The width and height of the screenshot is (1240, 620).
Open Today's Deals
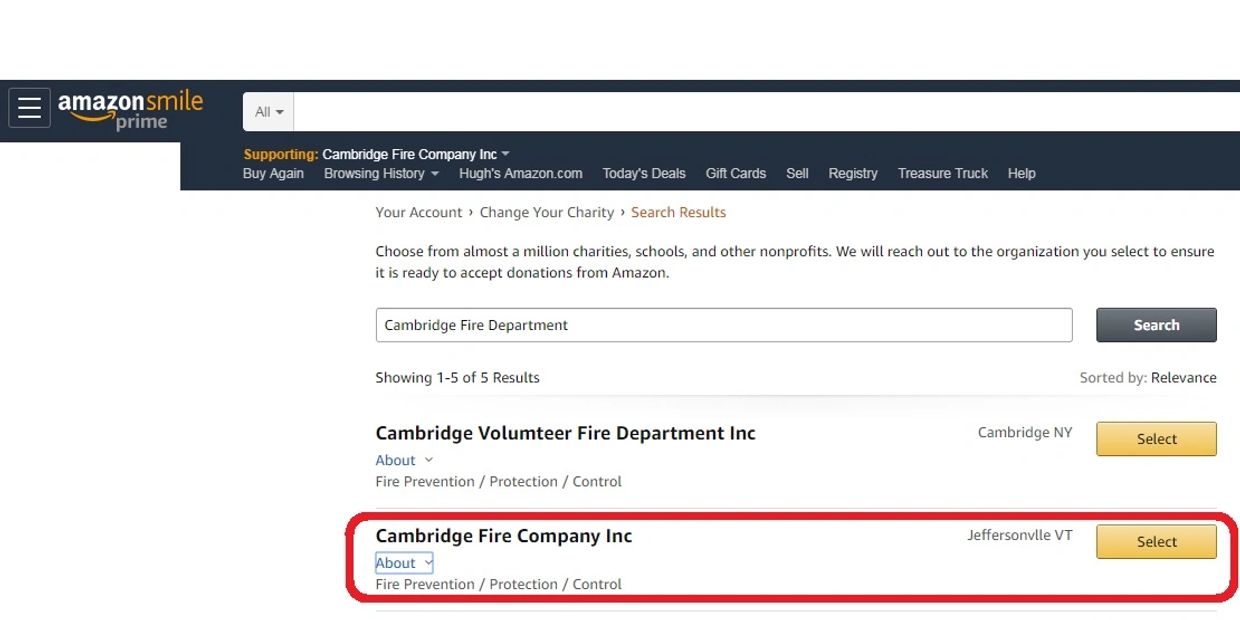(x=644, y=173)
